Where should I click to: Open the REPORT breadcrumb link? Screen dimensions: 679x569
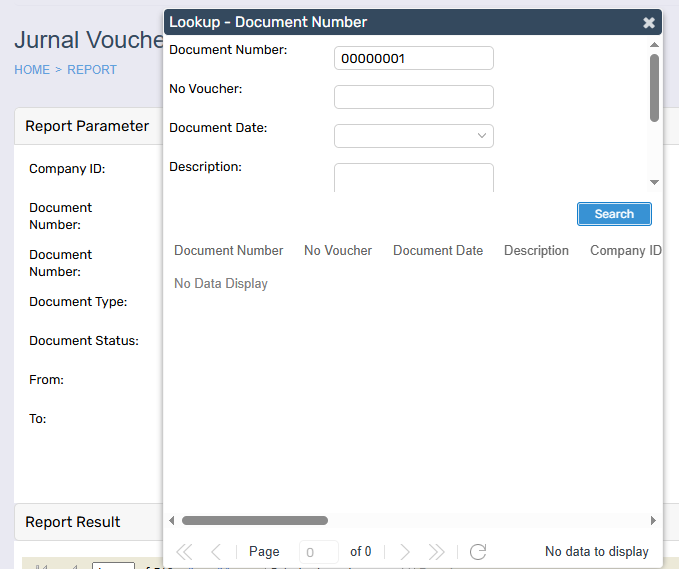(92, 70)
